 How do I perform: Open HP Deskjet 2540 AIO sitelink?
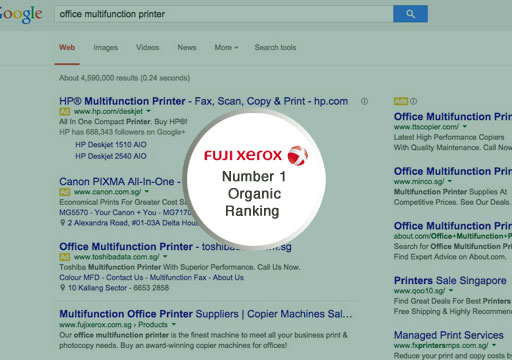[111, 156]
